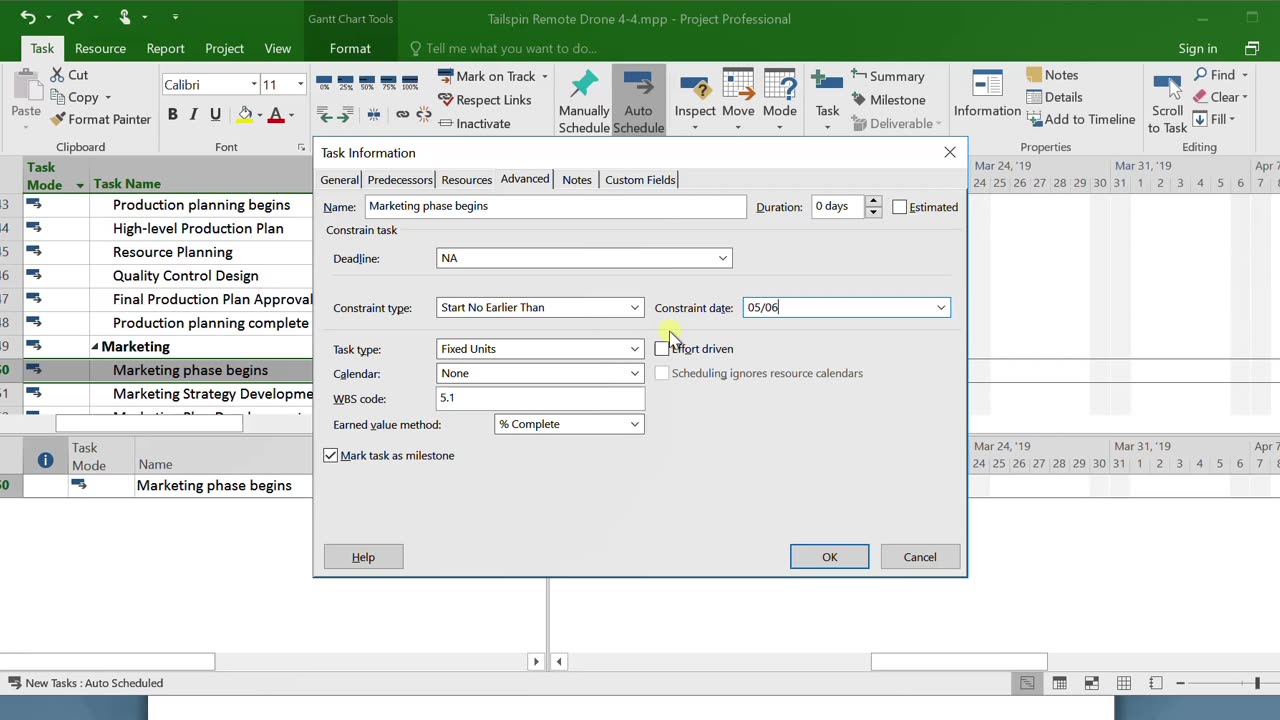Screen dimensions: 1280x720
Task: Link the selected tasks with chain icon
Action: pos(402,115)
